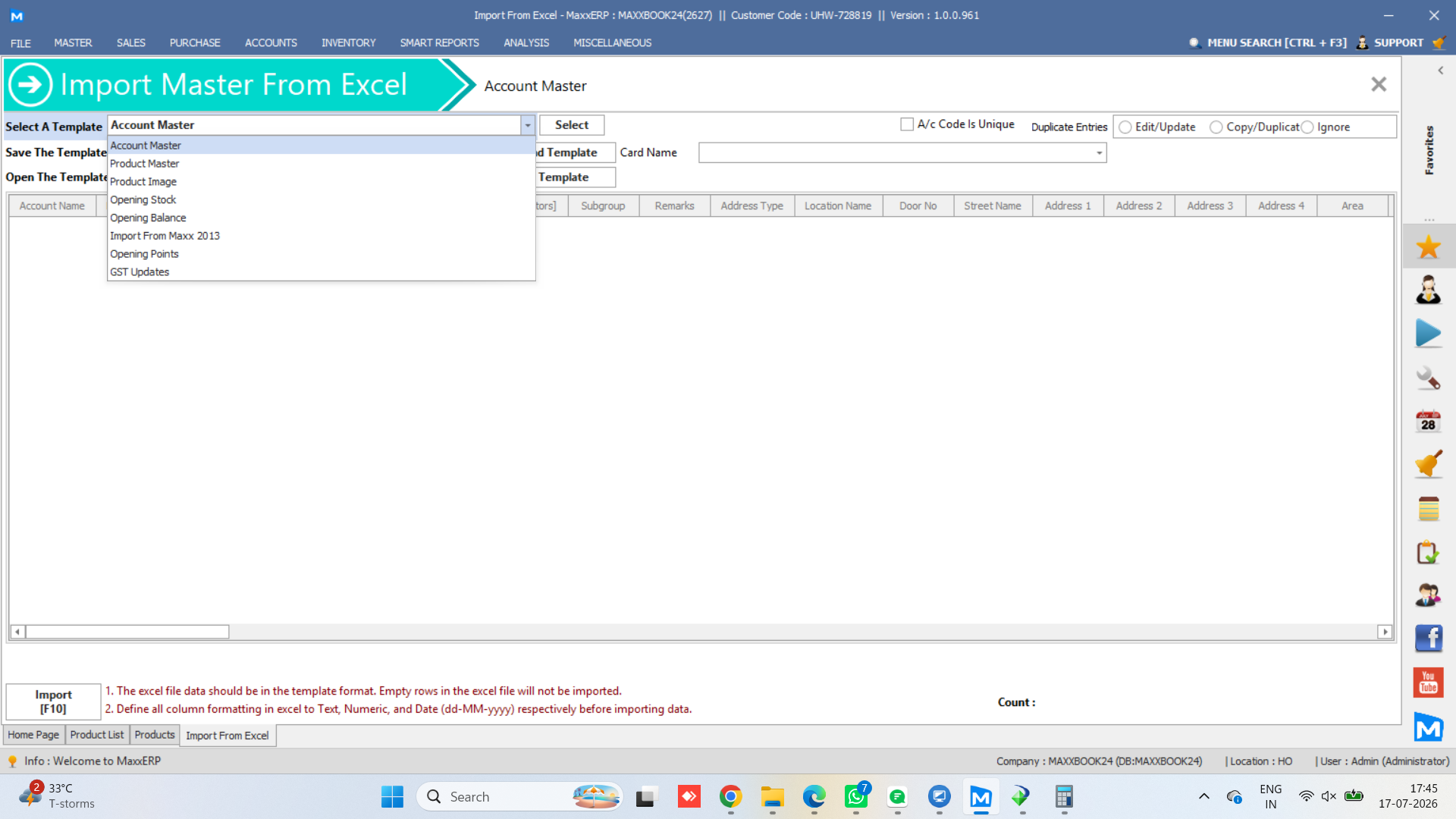Screen dimensions: 1456x819
Task: Choose GST Updates from template list
Action: (322, 272)
